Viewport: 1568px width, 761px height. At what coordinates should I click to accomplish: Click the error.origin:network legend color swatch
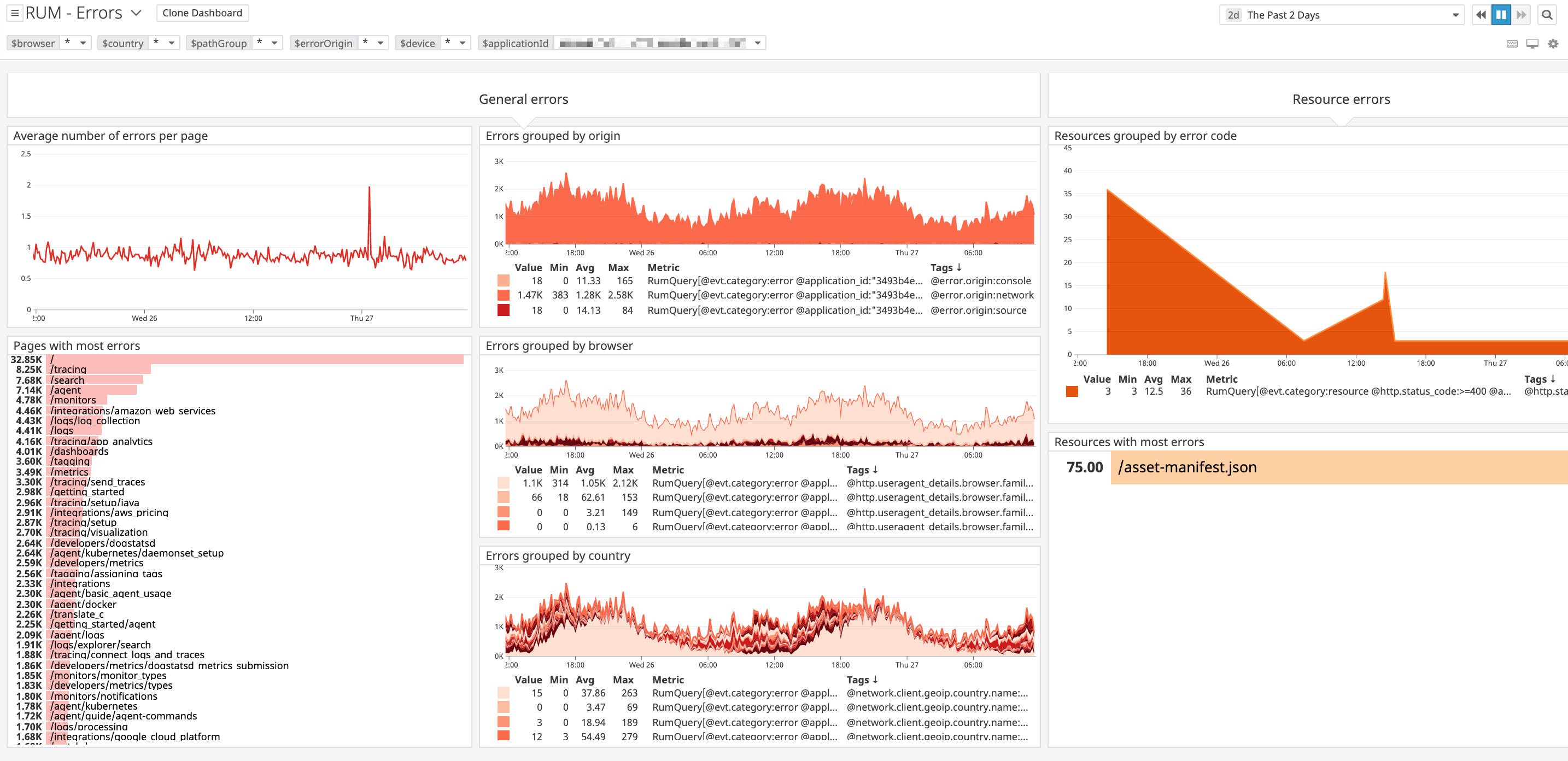coord(504,295)
